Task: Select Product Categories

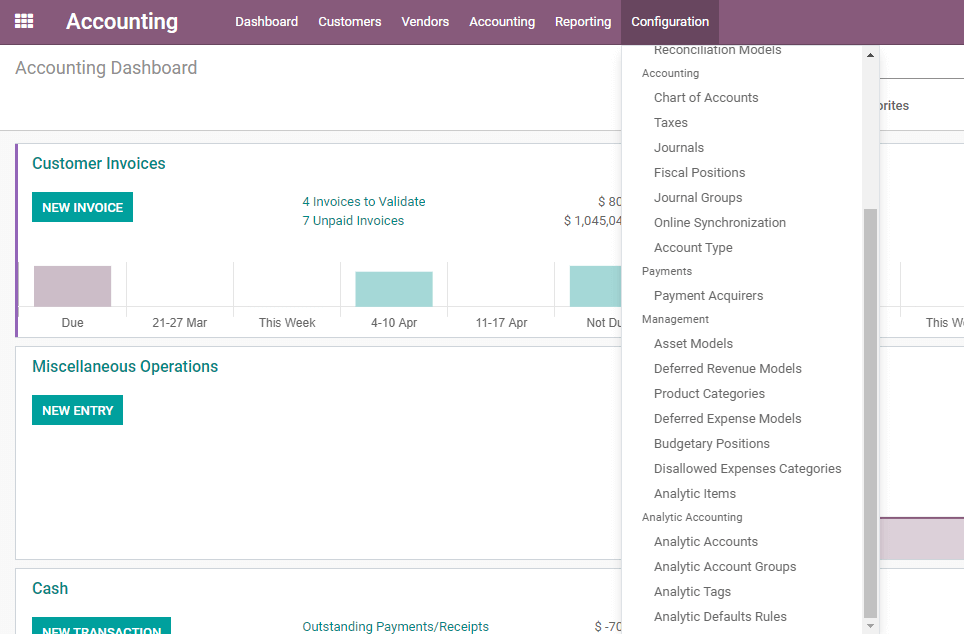Action: 709,394
